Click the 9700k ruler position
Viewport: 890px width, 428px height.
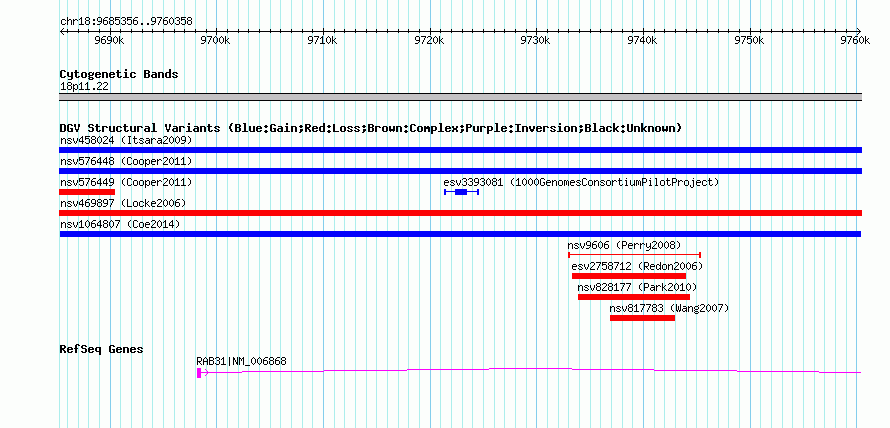pos(216,40)
